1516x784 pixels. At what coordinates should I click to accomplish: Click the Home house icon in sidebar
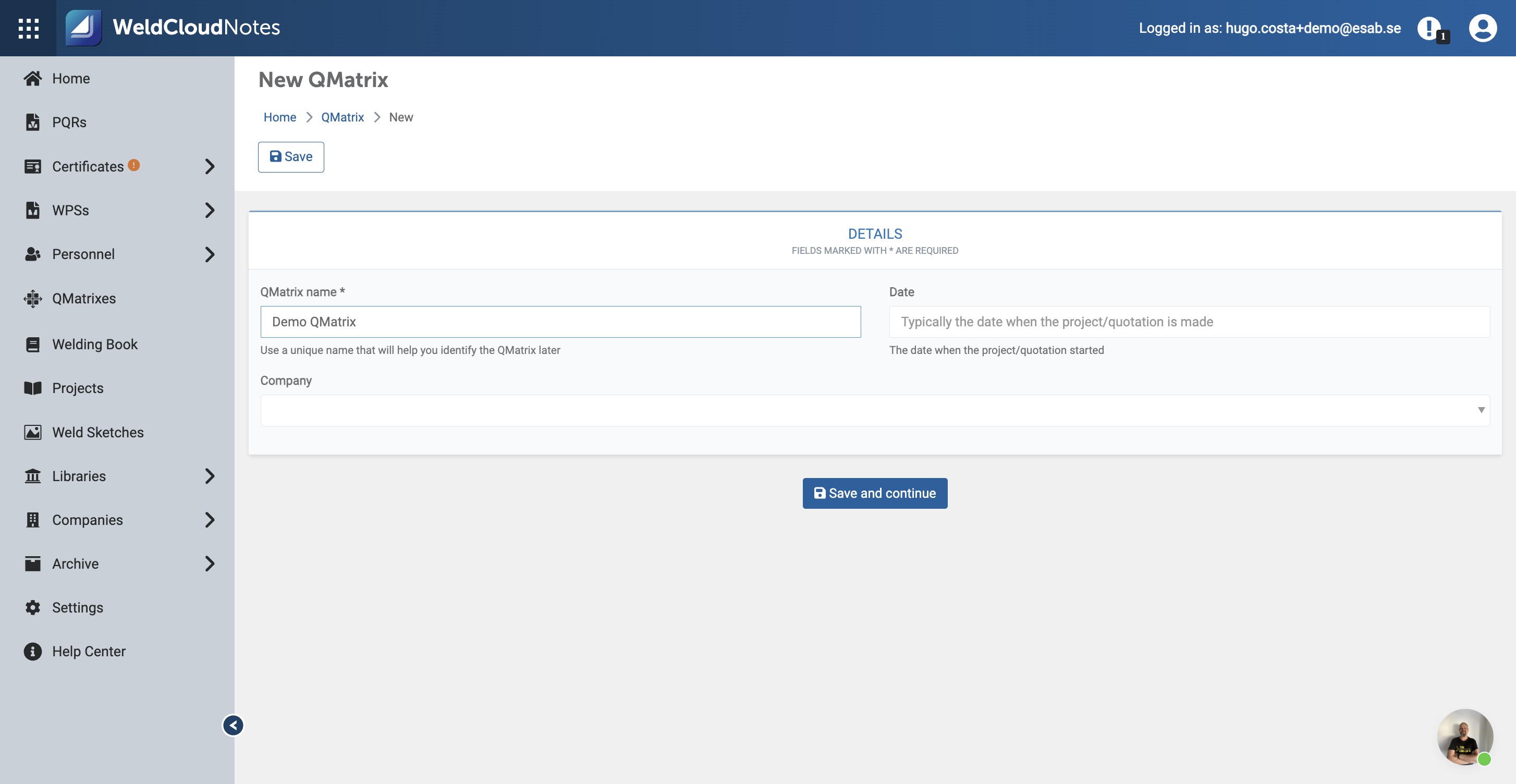33,78
